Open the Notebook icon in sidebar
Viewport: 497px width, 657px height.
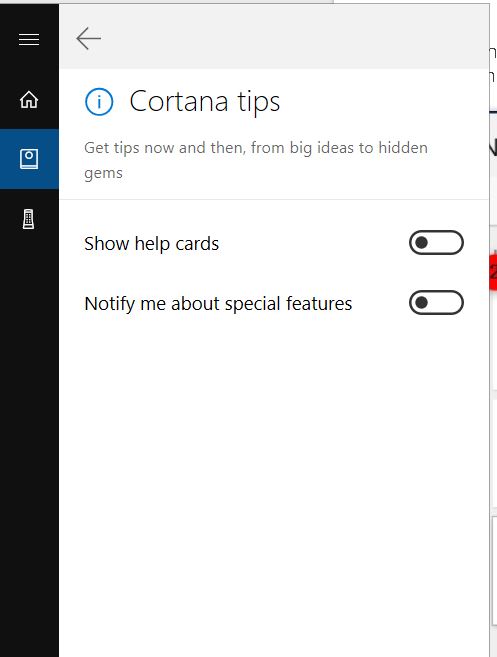29,159
